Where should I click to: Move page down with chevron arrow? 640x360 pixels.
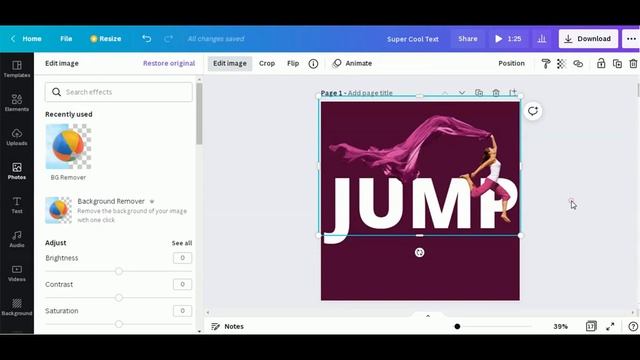[x=462, y=93]
